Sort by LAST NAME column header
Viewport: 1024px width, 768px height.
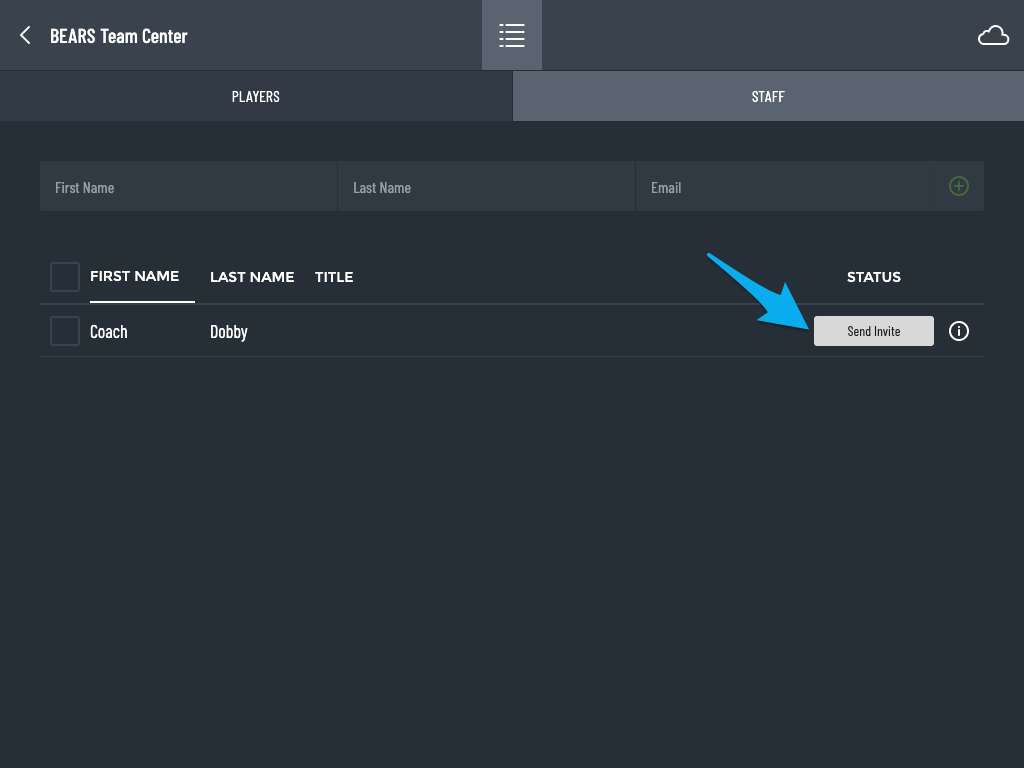pos(252,277)
